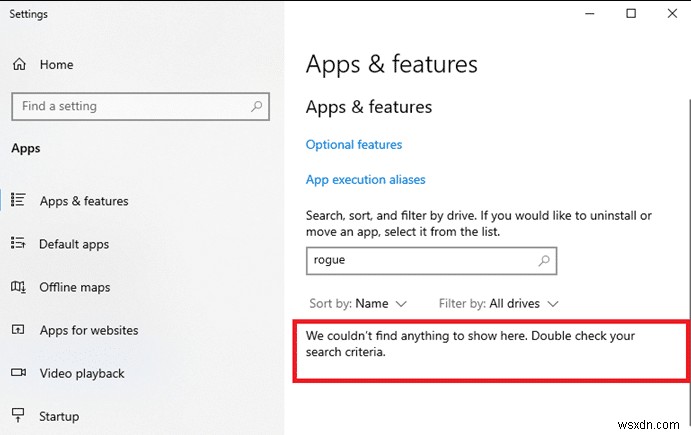Open the App execution aliases link
Viewport: 691px width, 435px height.
(x=366, y=180)
